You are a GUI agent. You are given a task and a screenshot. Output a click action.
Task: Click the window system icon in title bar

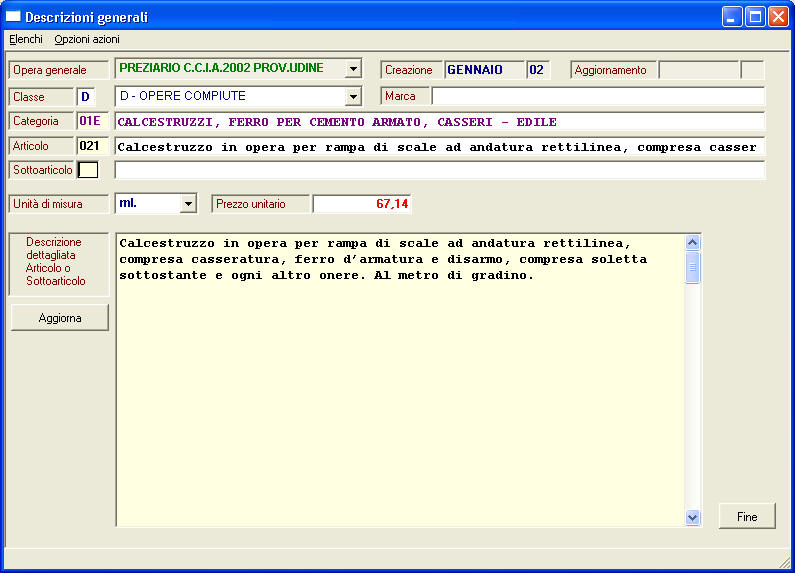click(13, 17)
